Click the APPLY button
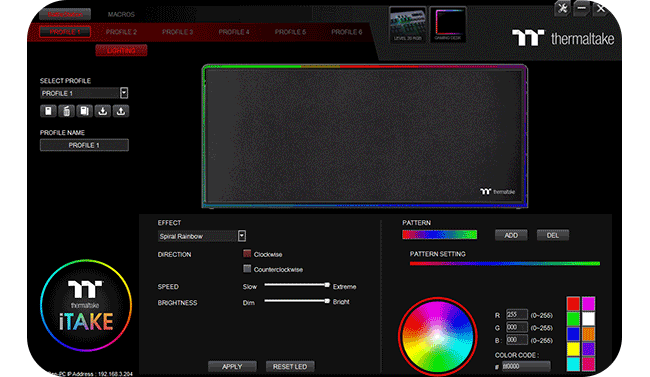Screen dimensions: 650x377 [232, 367]
